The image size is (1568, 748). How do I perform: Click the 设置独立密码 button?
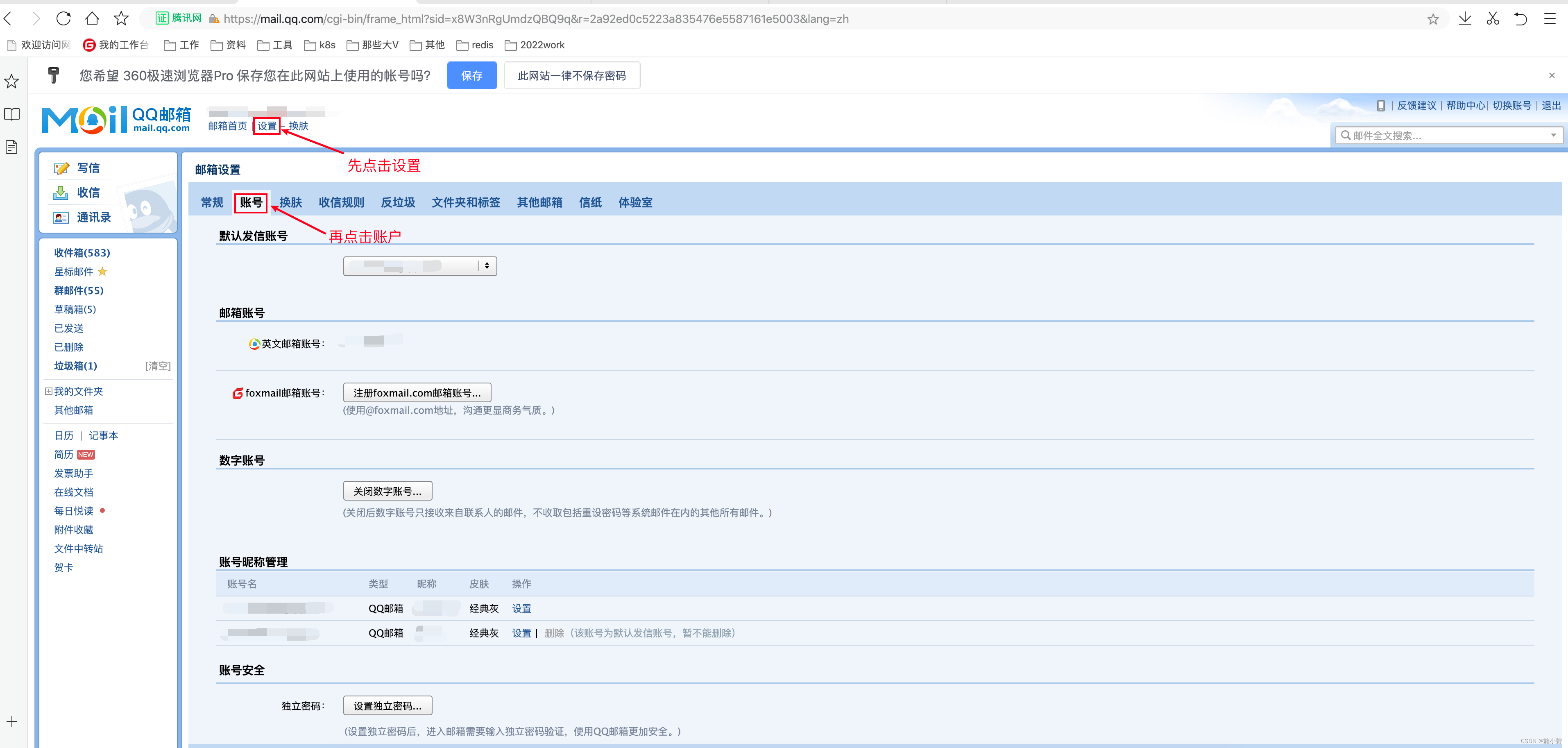click(x=387, y=705)
